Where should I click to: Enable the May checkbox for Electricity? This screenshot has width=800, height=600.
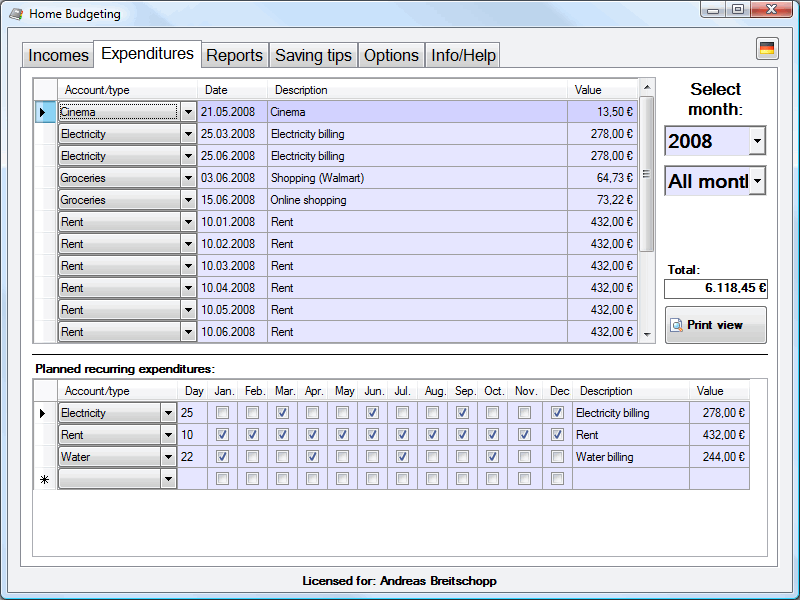click(x=342, y=413)
